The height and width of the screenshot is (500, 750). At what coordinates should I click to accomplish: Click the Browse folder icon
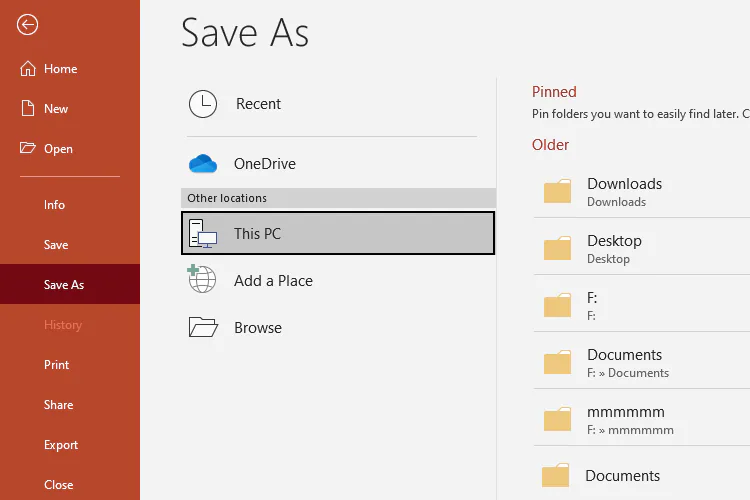(203, 328)
